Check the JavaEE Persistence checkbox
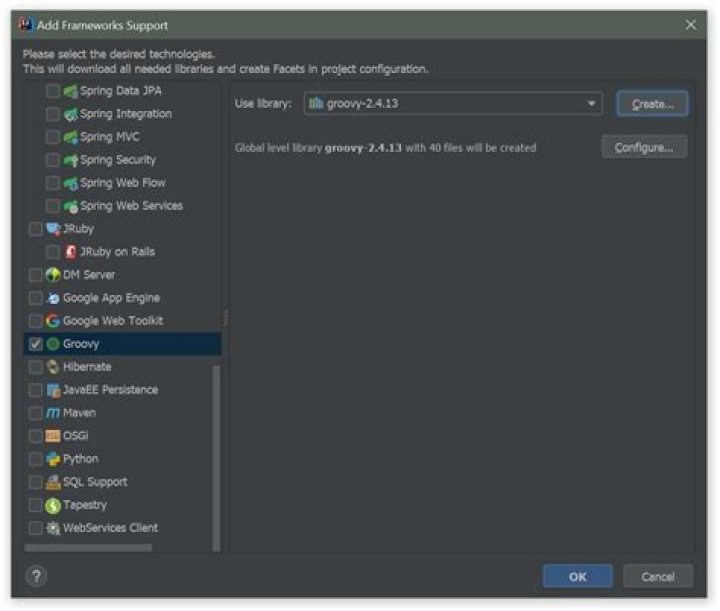Screen dimensions: 720x611 35,390
